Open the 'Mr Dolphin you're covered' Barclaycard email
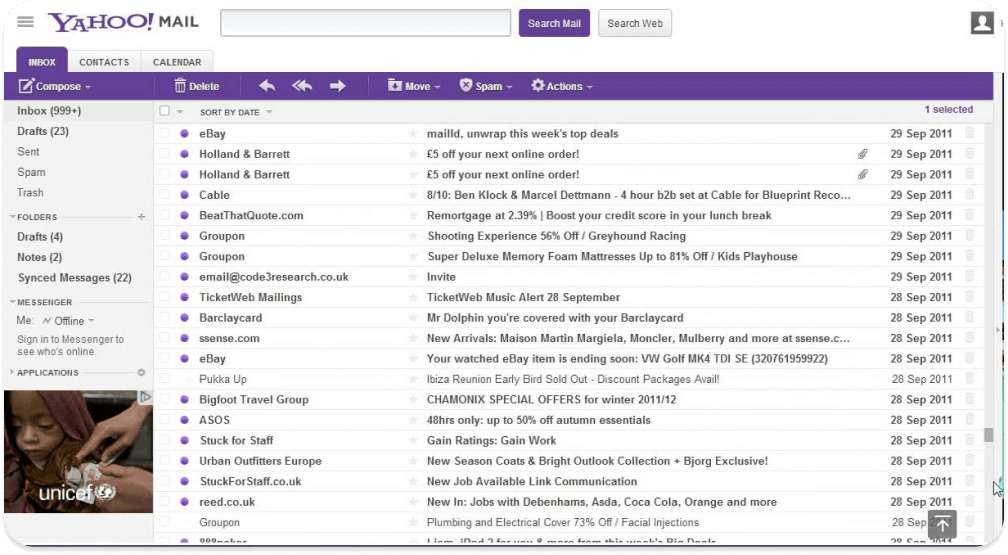 click(x=555, y=318)
